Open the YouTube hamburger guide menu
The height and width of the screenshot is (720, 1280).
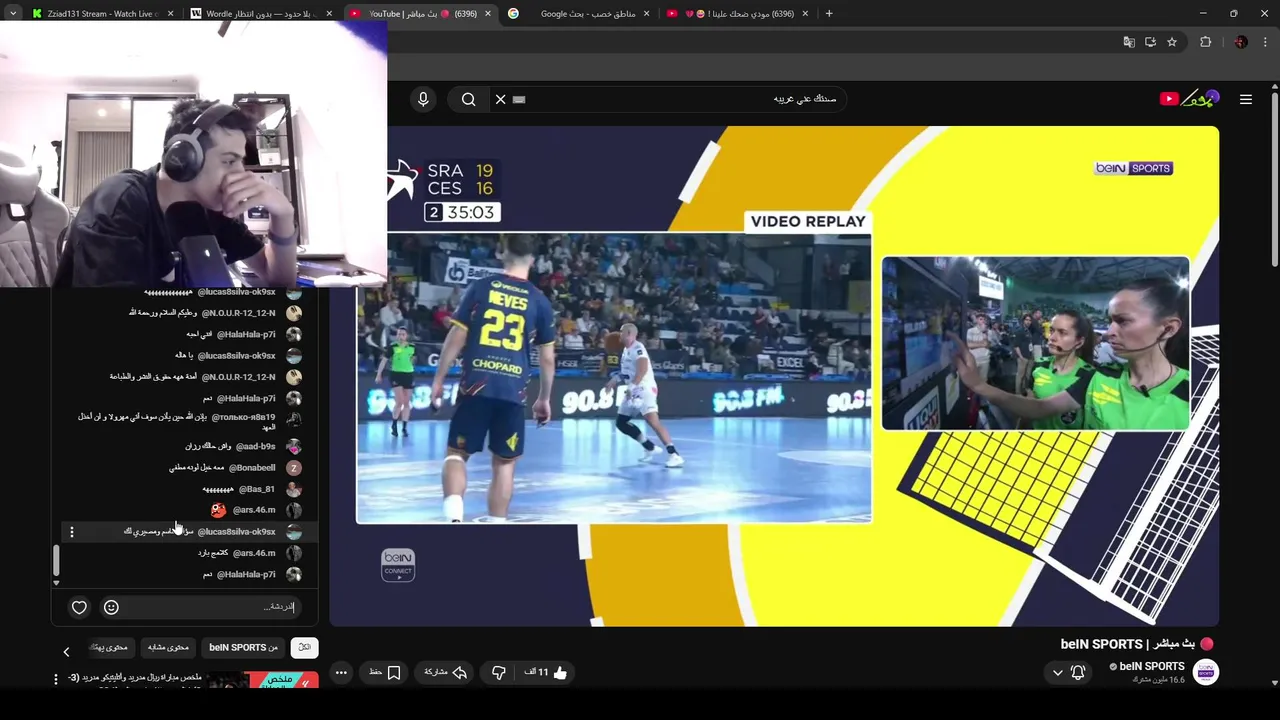click(x=1246, y=99)
